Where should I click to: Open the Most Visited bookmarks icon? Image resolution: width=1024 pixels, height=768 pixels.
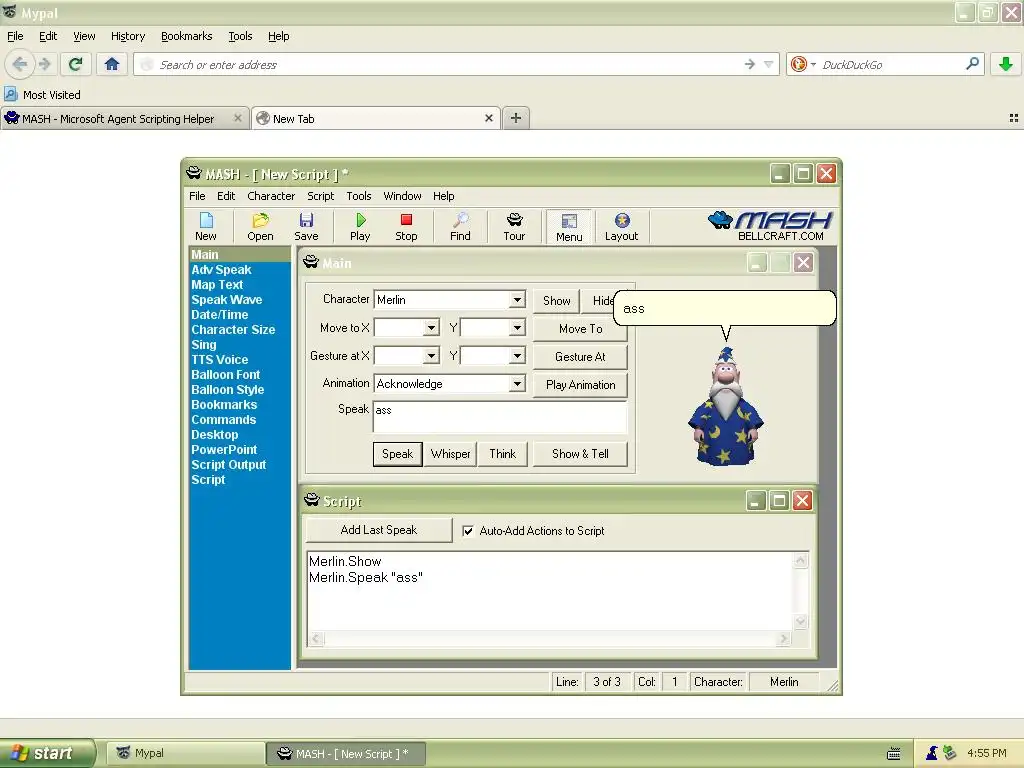[10, 94]
